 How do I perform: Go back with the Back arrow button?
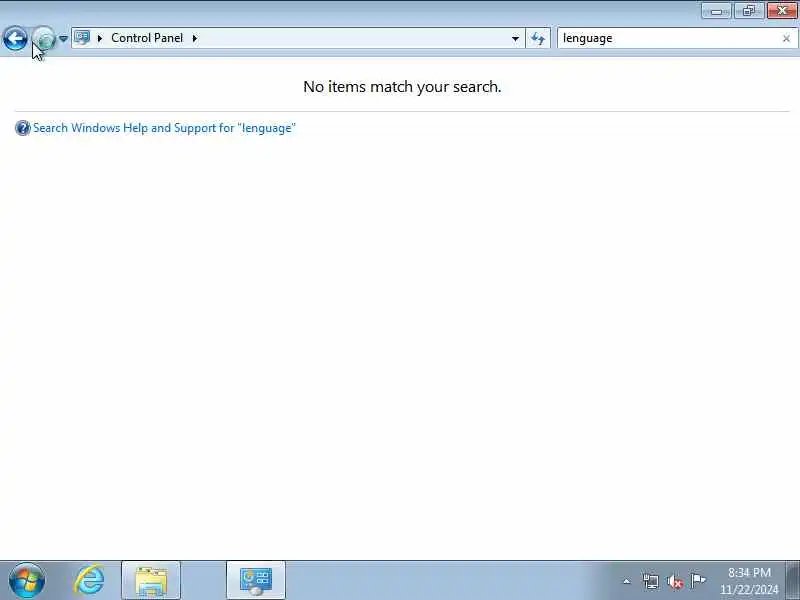tap(15, 39)
